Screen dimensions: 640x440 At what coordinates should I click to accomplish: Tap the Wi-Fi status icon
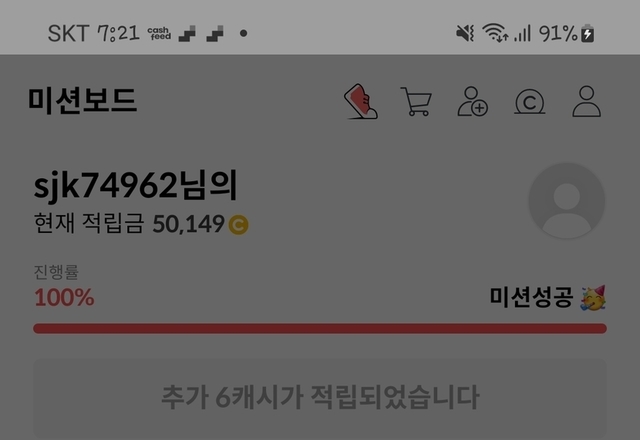point(495,33)
